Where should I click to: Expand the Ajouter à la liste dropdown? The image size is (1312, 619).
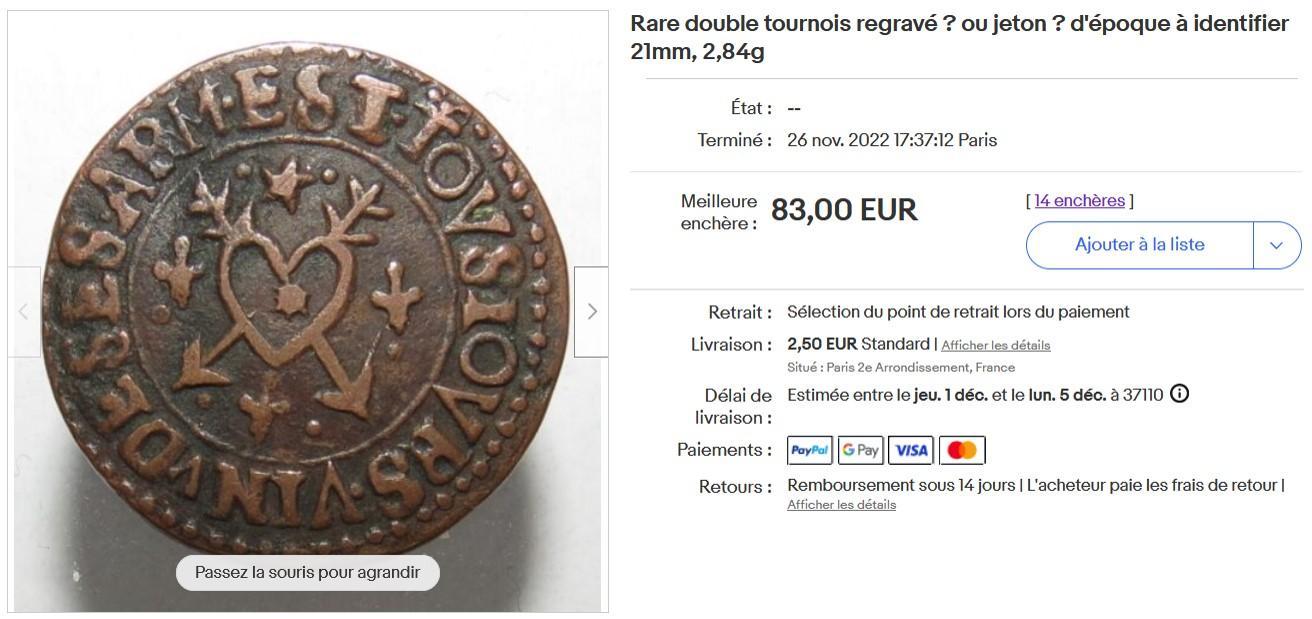click(x=1276, y=245)
